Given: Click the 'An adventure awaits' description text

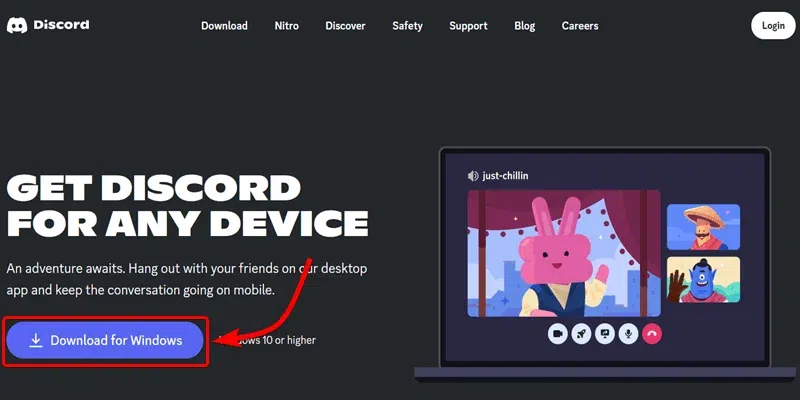Looking at the screenshot, I should (187, 279).
